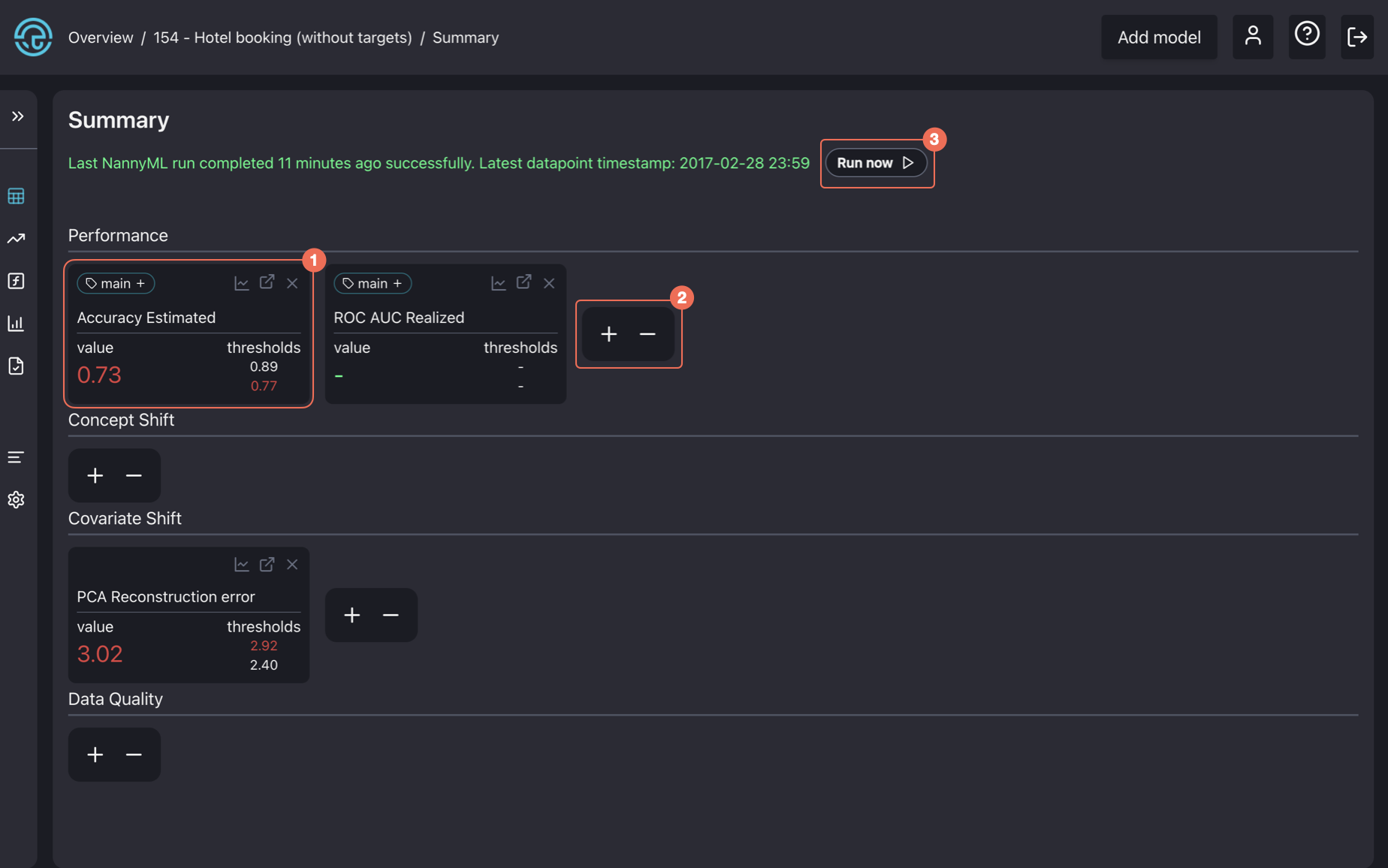
Task: Open the Hotel booking model breadcrumb
Action: click(282, 38)
